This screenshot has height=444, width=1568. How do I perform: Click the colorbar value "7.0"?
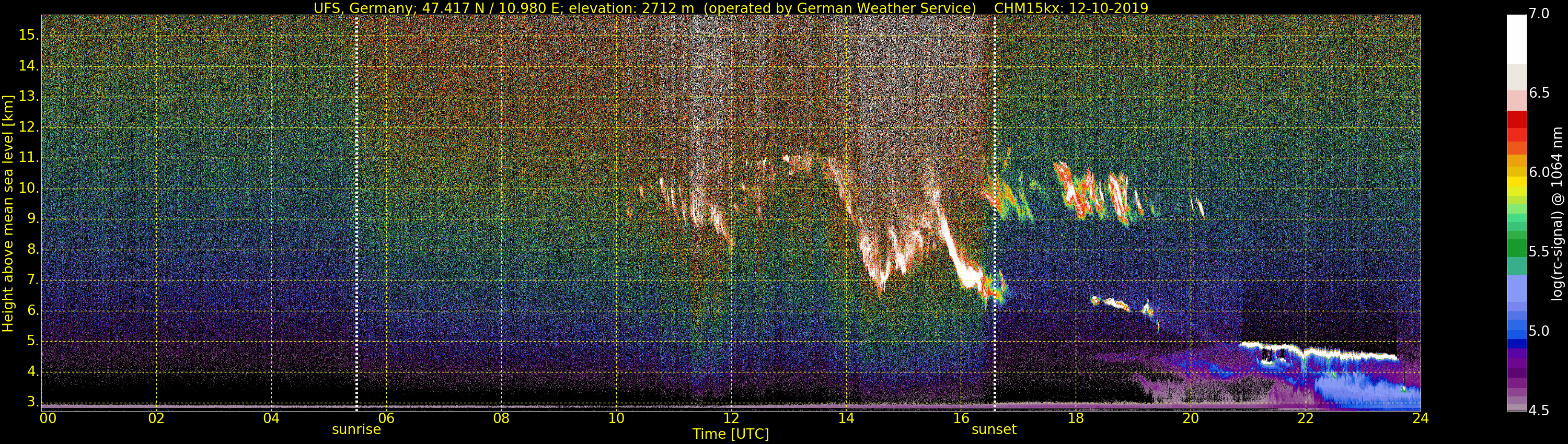1539,14
